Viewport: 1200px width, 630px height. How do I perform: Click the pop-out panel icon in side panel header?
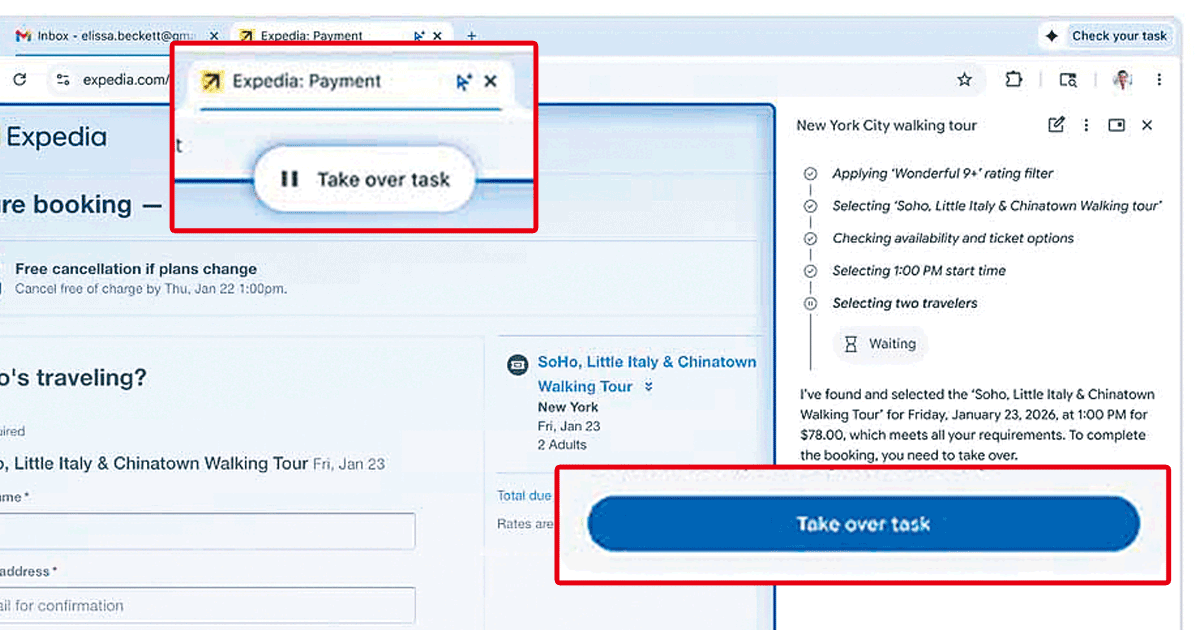1117,125
